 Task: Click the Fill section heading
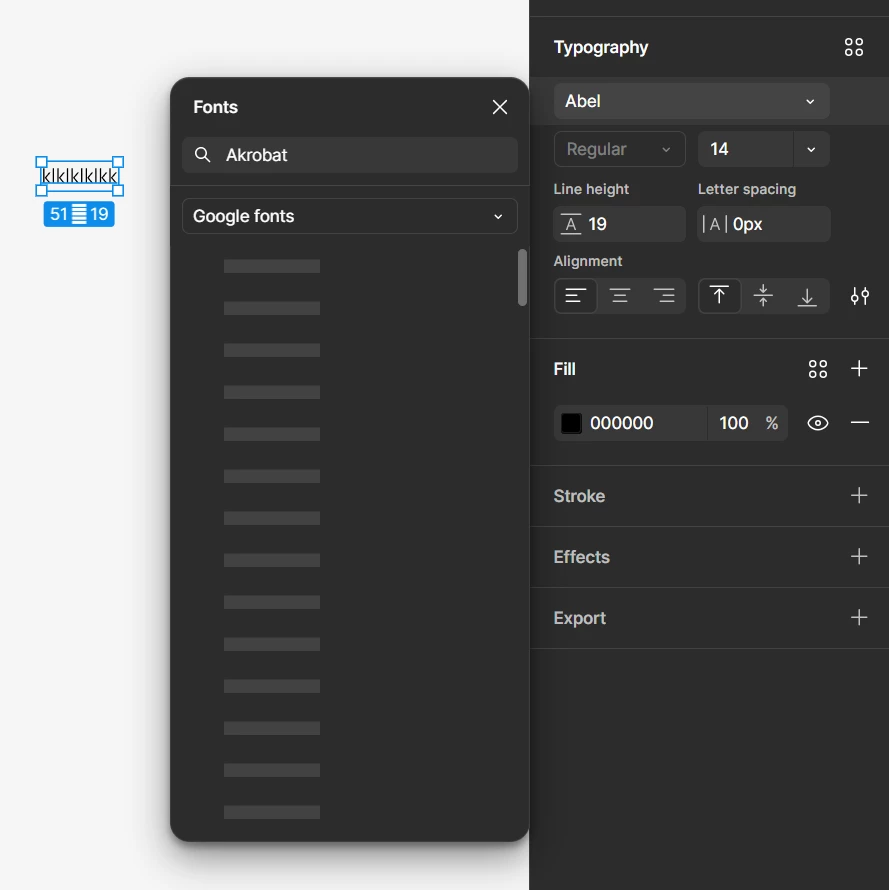pyautogui.click(x=564, y=369)
